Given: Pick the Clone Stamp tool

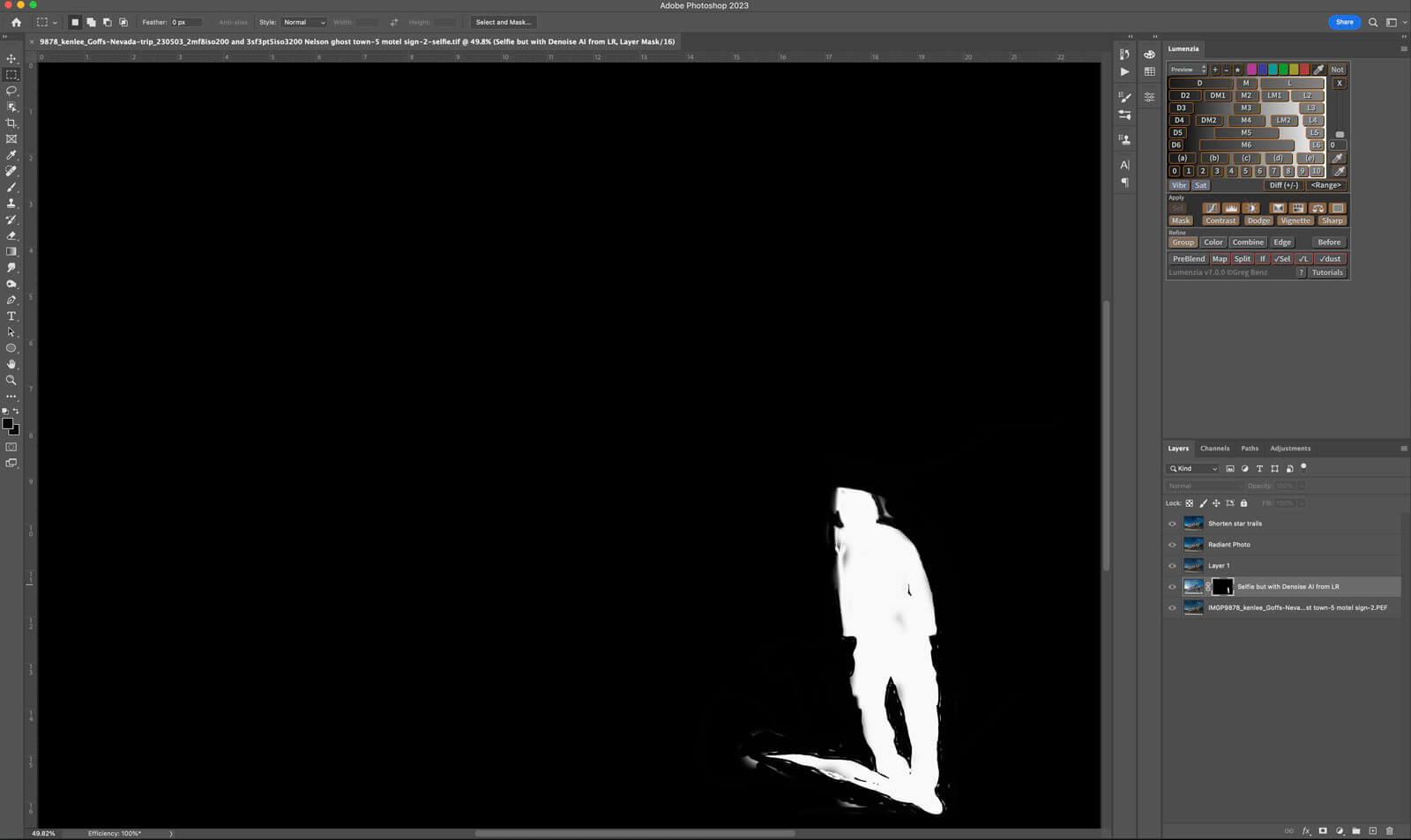Looking at the screenshot, I should (11, 204).
